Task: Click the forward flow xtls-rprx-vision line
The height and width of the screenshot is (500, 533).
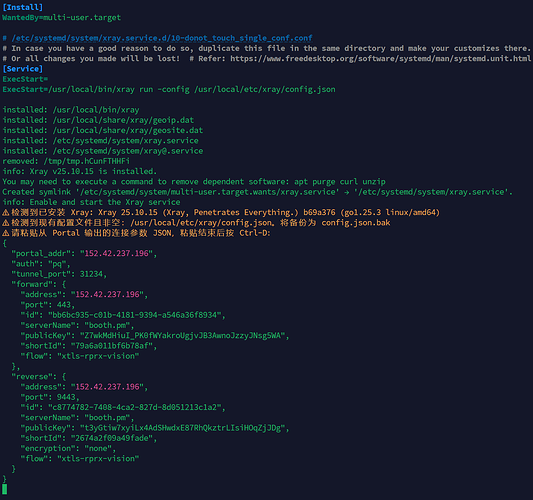Action: (x=80, y=356)
